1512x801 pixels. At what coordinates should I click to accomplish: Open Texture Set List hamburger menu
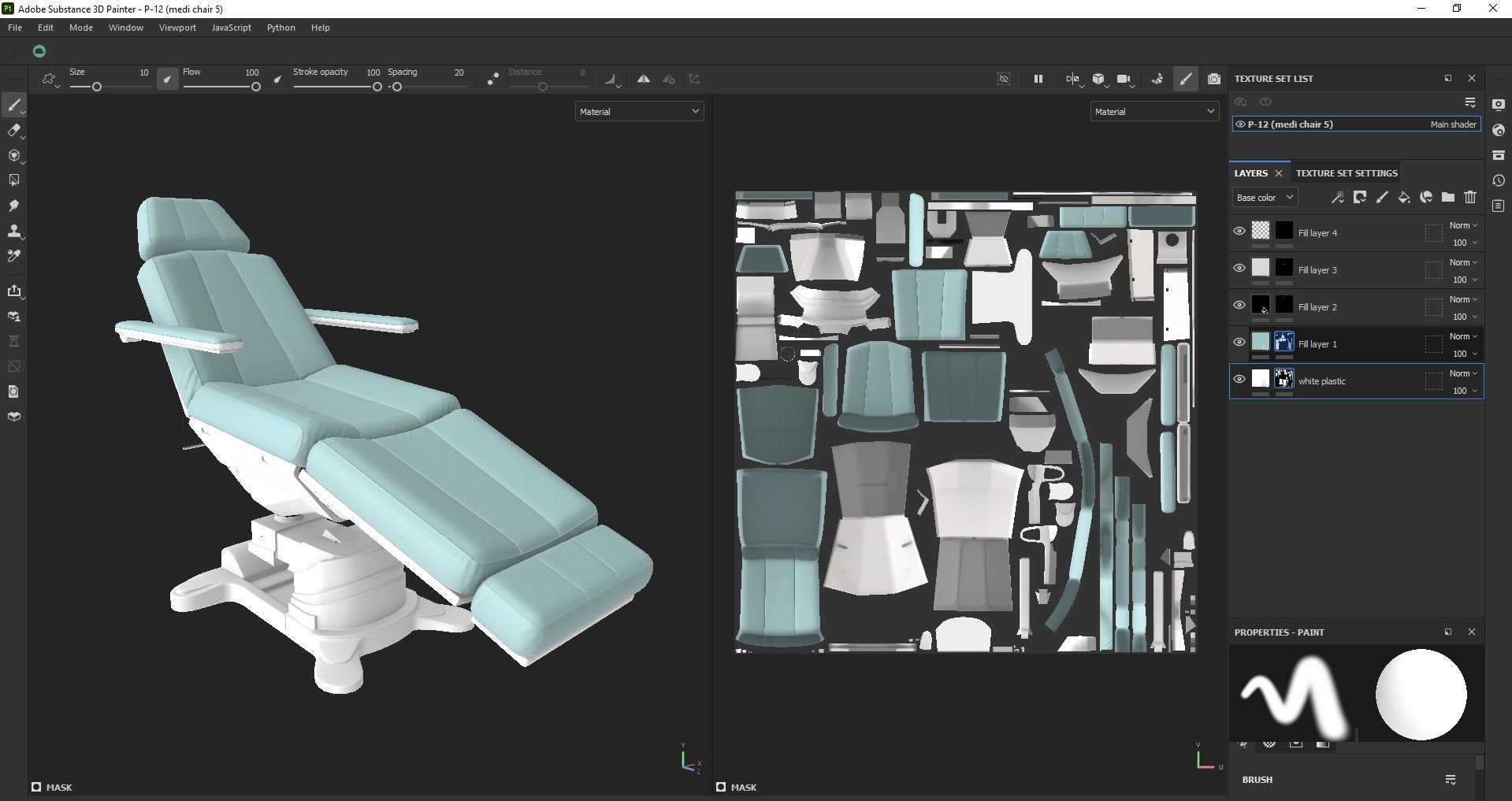(x=1470, y=102)
